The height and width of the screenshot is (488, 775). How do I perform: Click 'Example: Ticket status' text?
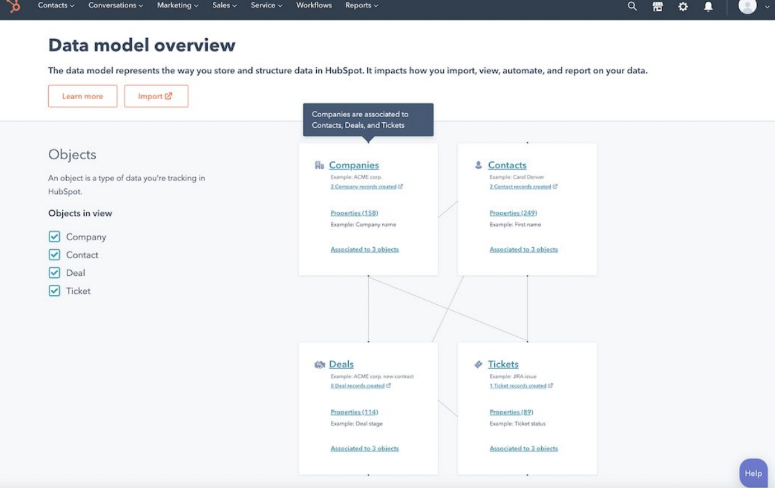coord(517,424)
